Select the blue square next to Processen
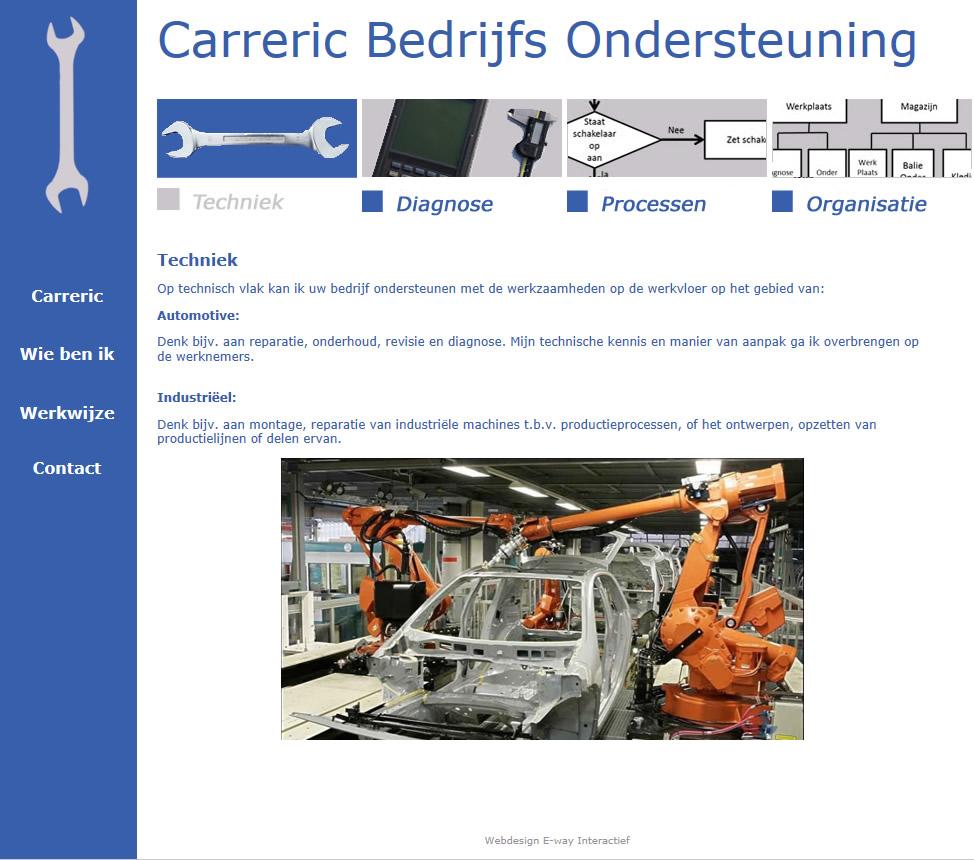 click(x=578, y=202)
